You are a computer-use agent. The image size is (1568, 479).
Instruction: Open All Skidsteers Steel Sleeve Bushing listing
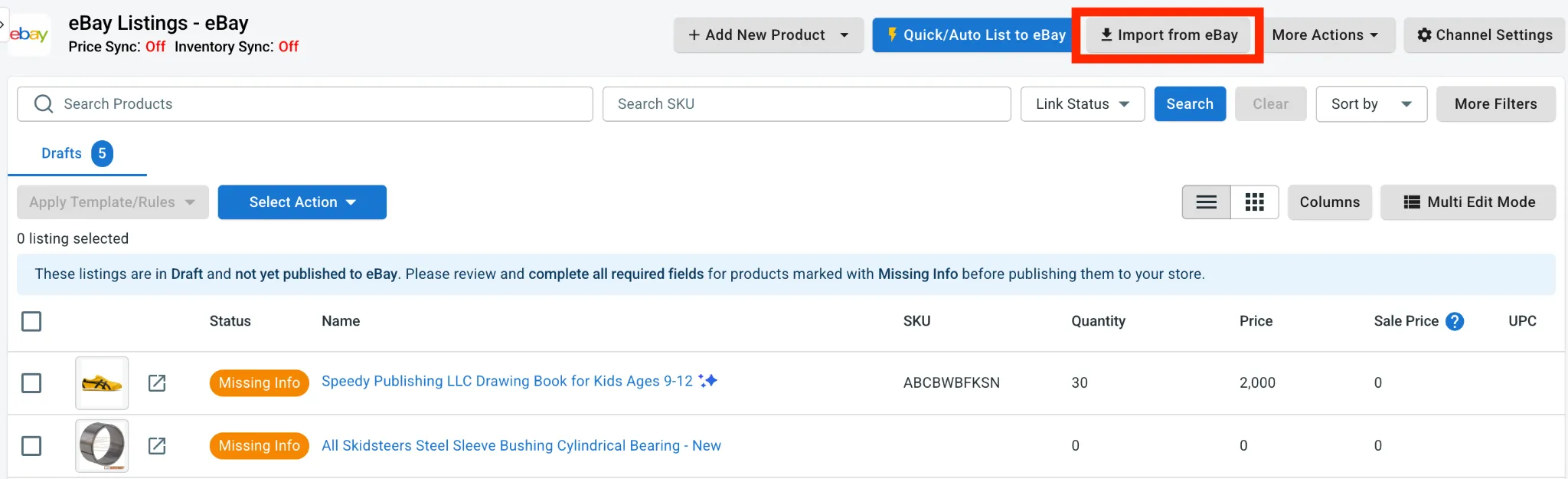pos(521,445)
